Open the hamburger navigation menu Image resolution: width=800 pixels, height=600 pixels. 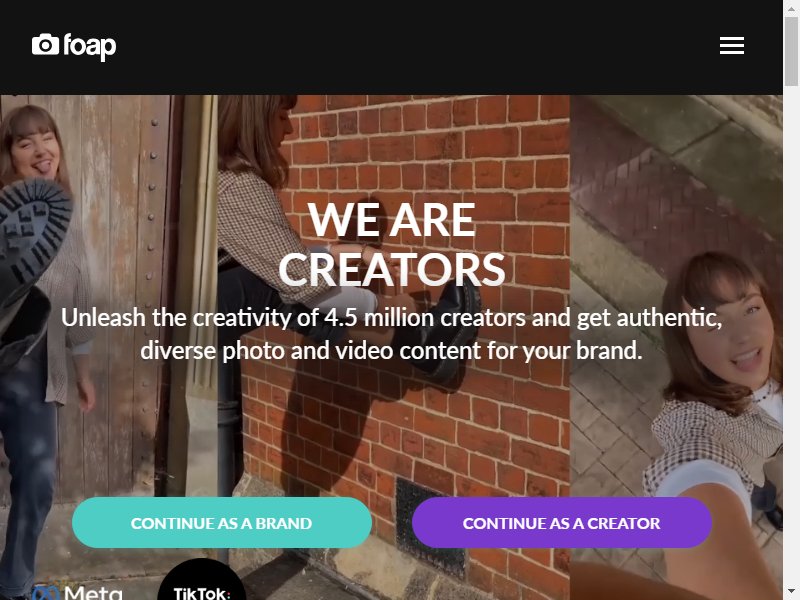[x=732, y=45]
